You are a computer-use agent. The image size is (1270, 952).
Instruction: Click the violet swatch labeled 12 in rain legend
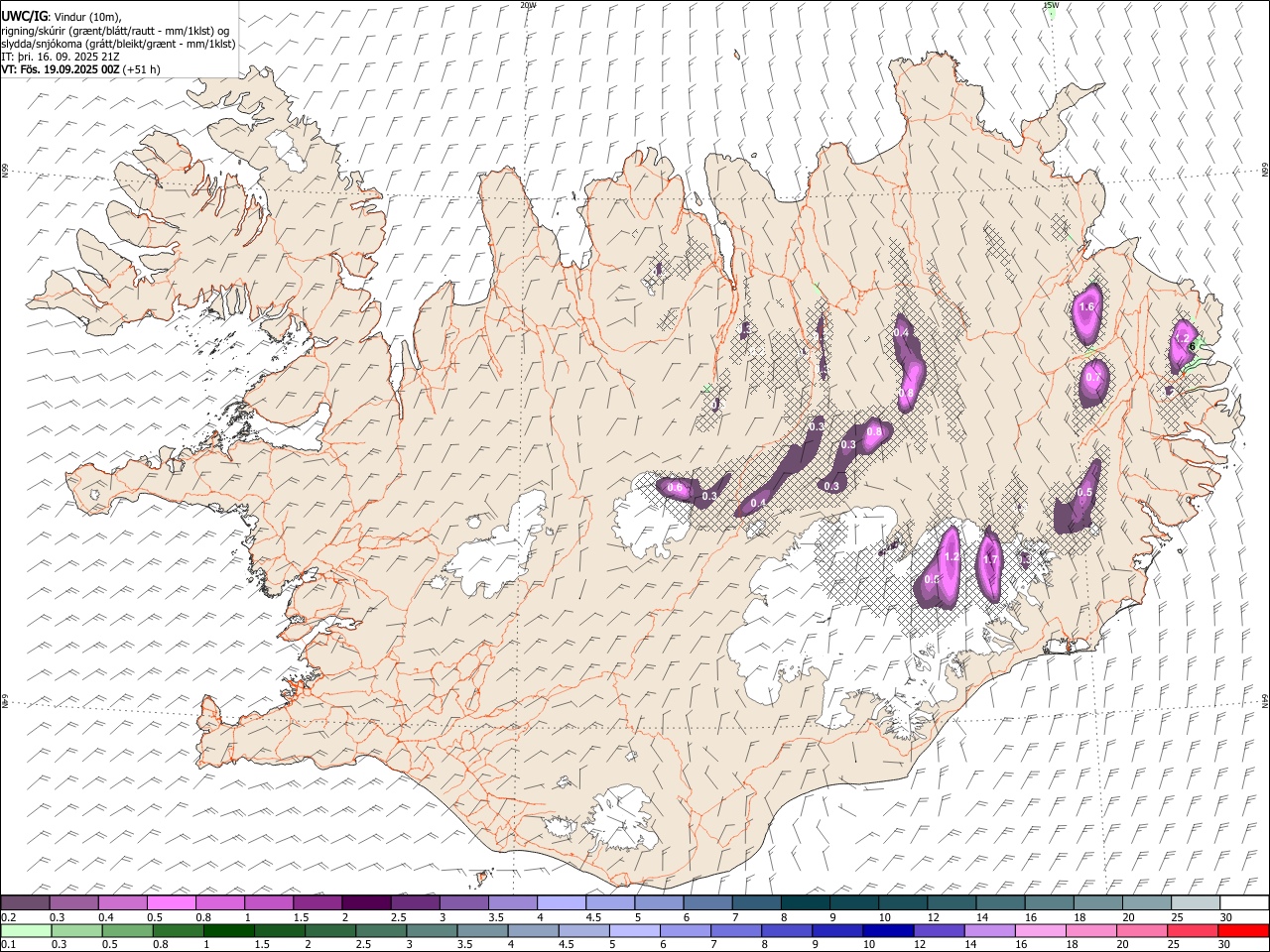(938, 930)
